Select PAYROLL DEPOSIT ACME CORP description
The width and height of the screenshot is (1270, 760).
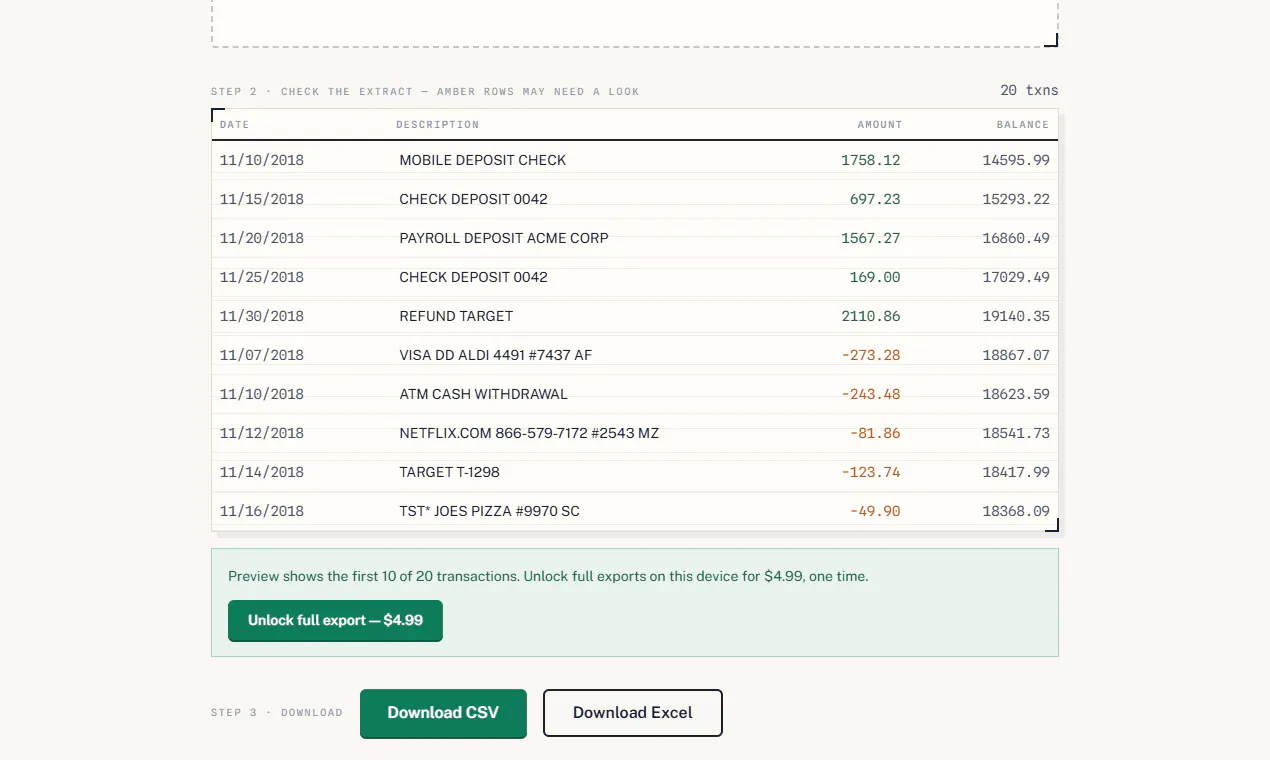504,238
